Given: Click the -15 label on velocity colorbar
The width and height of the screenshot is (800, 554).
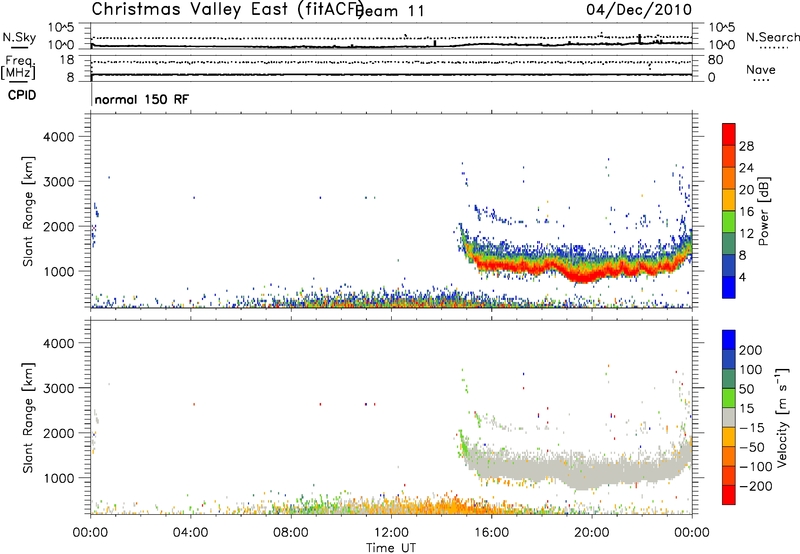Looking at the screenshot, I should coord(752,427).
